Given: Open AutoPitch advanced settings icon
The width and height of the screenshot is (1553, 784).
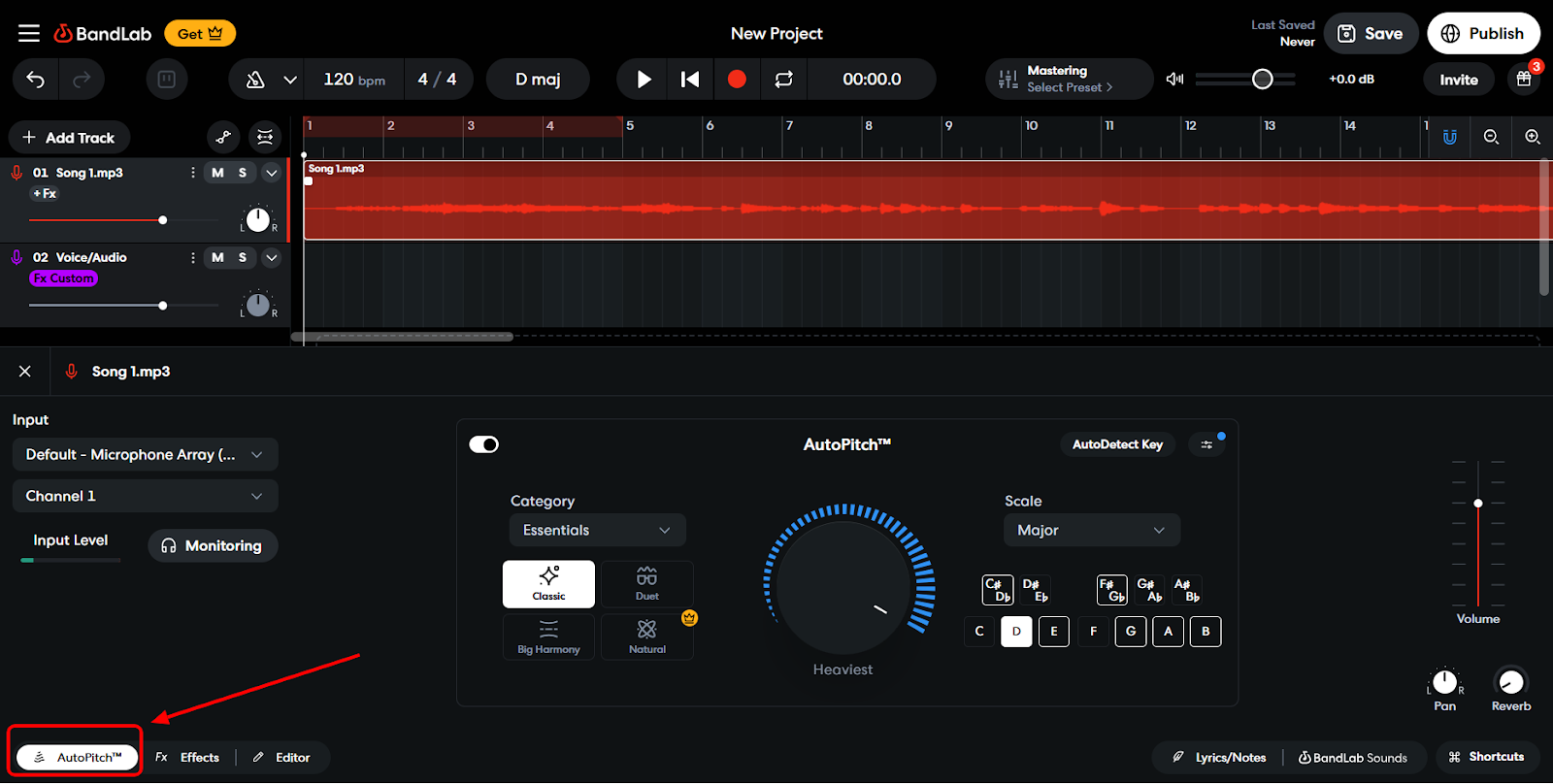Looking at the screenshot, I should coord(1206,444).
